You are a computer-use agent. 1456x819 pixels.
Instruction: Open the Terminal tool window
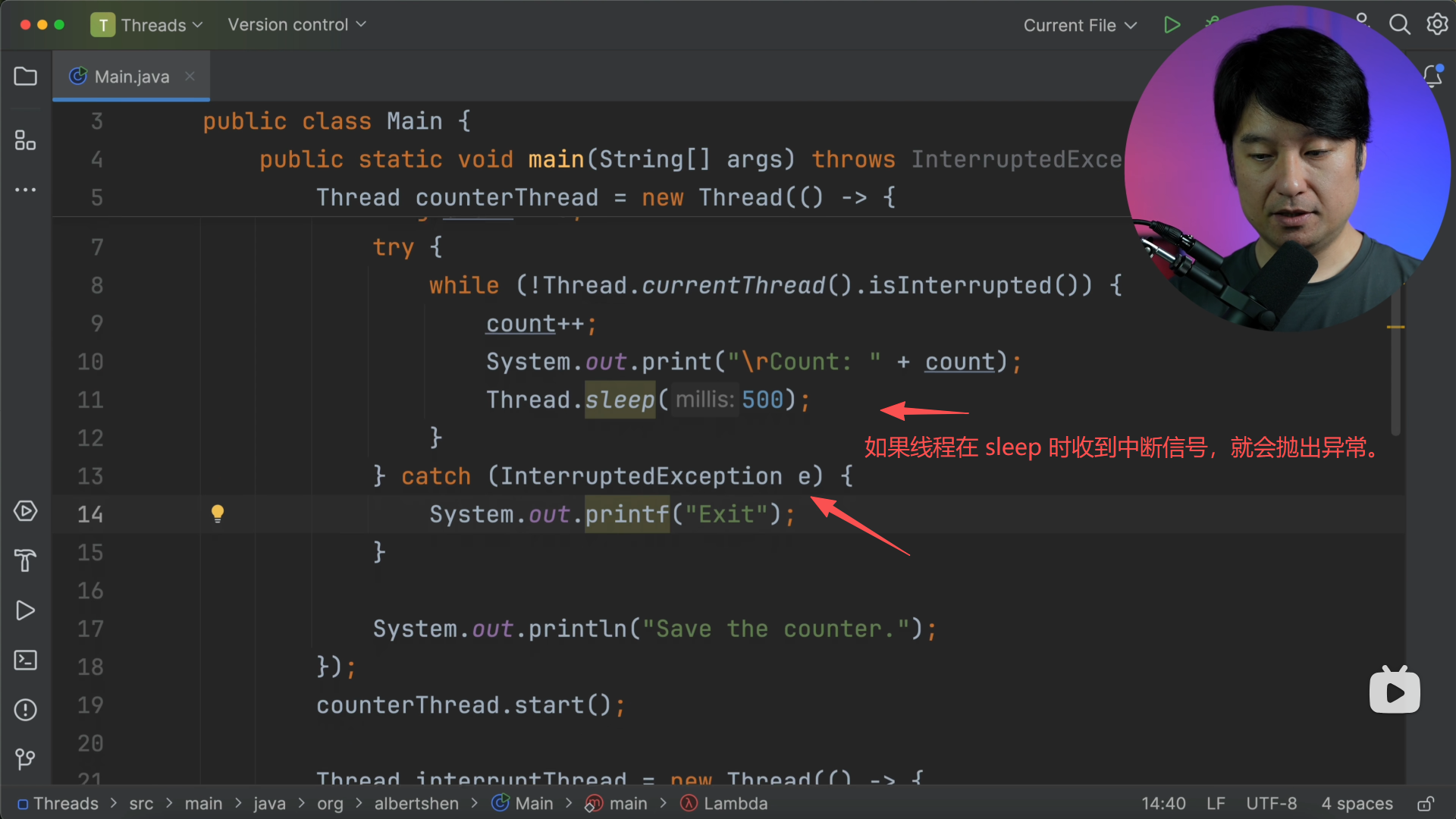click(26, 660)
